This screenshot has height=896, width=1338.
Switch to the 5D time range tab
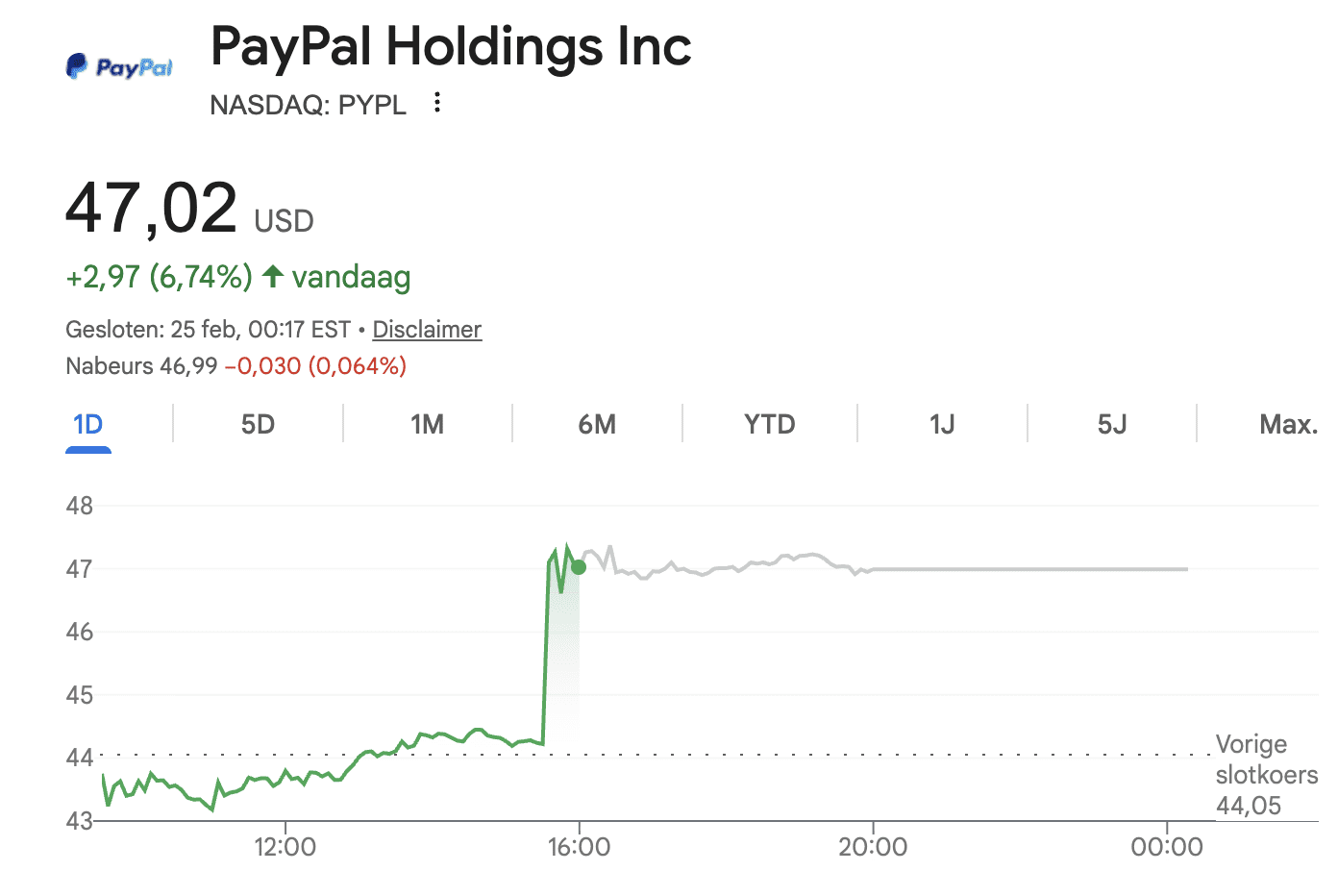(258, 425)
